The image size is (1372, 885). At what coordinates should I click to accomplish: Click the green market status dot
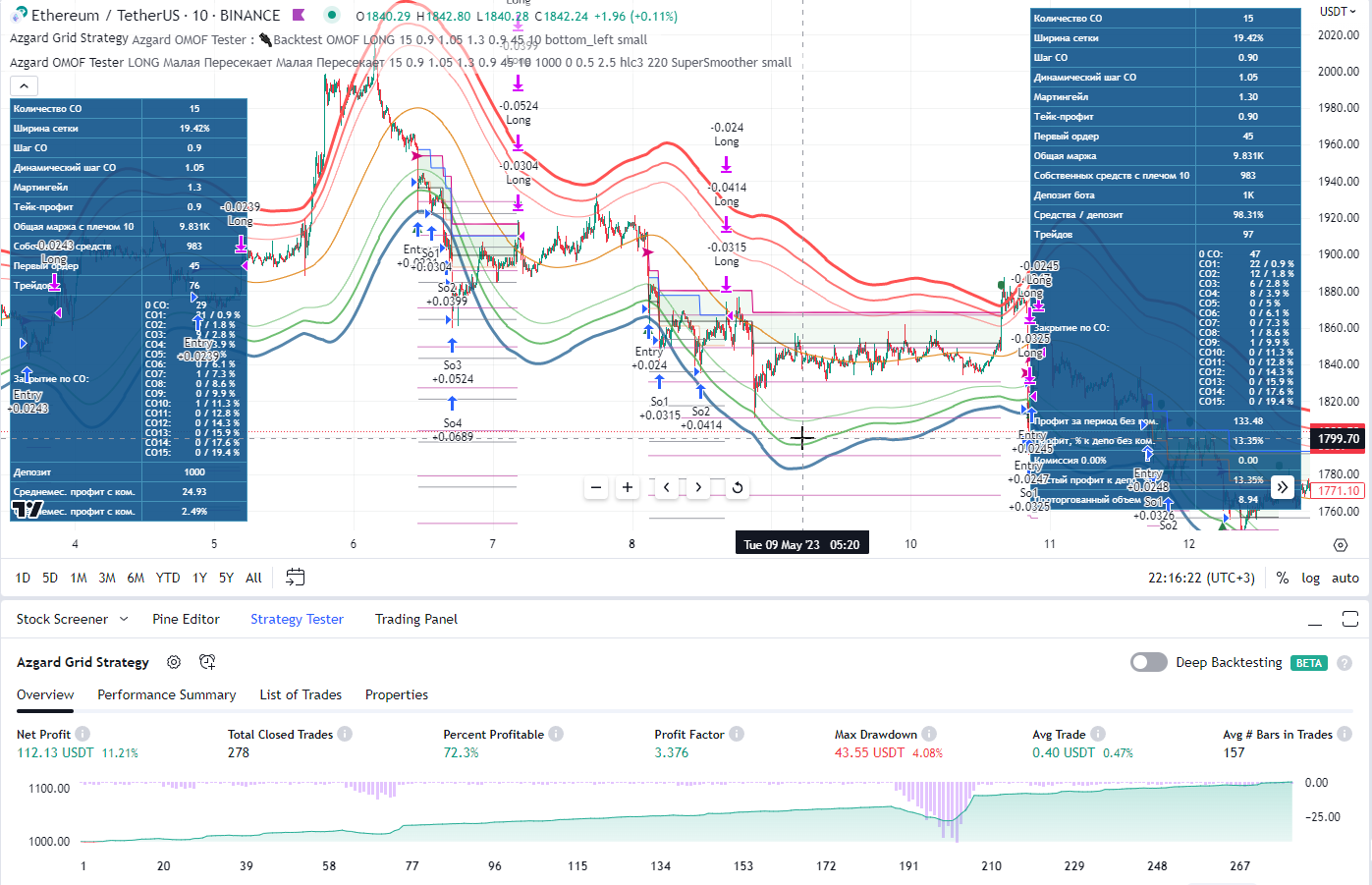[x=332, y=15]
